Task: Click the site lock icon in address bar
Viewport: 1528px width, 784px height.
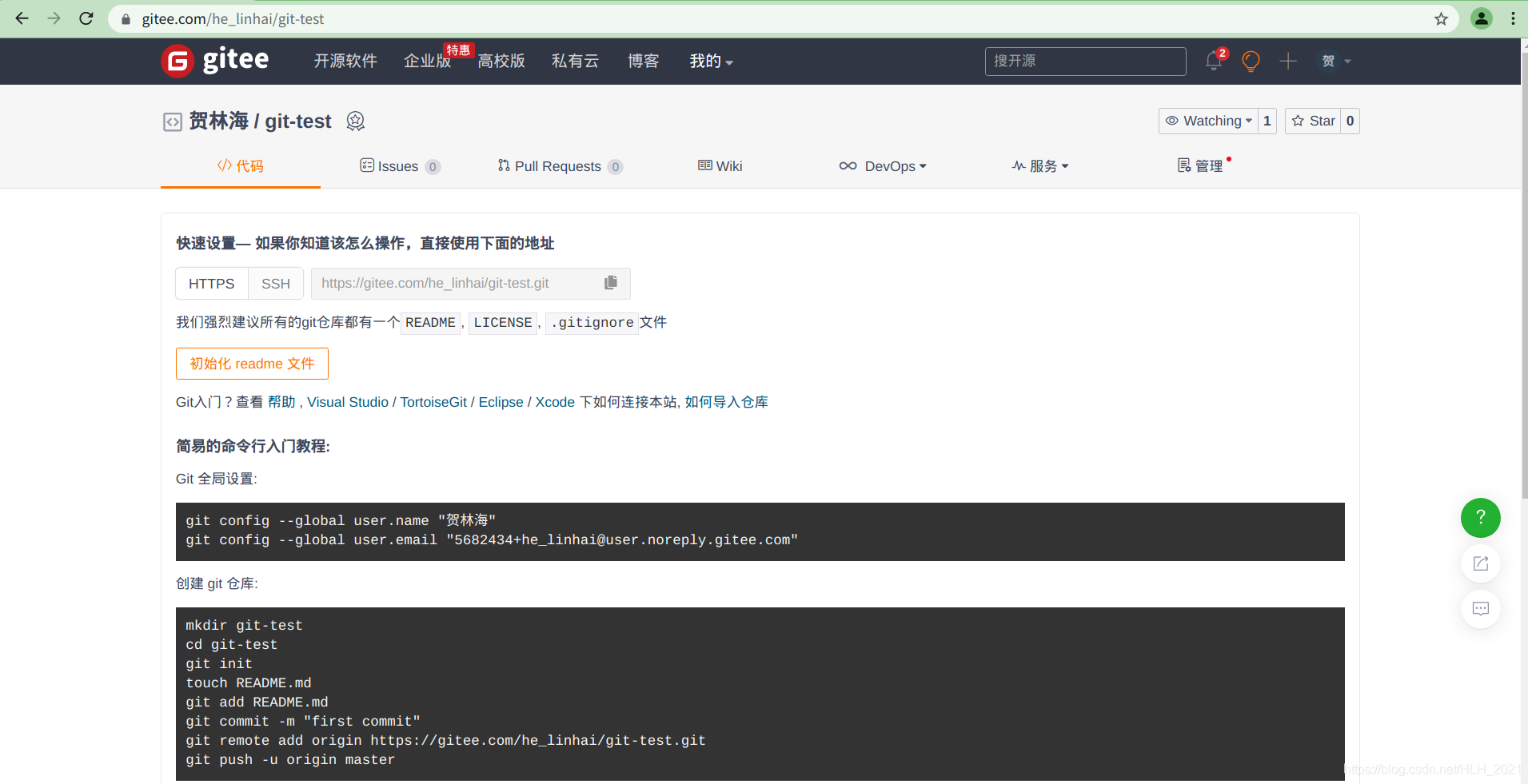Action: coord(126,18)
